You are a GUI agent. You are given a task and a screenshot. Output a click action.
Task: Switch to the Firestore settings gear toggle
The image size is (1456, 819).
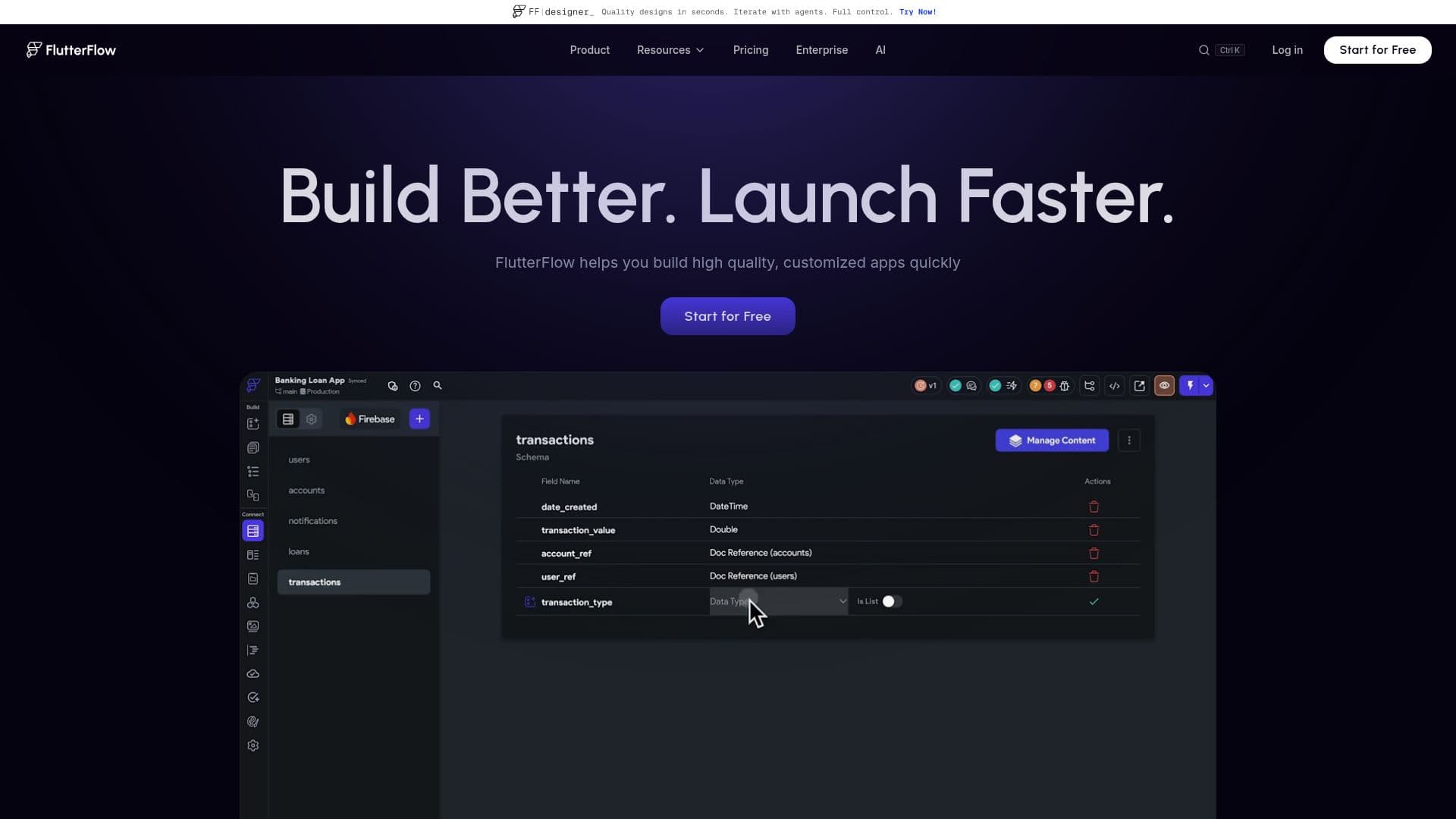pyautogui.click(x=312, y=419)
